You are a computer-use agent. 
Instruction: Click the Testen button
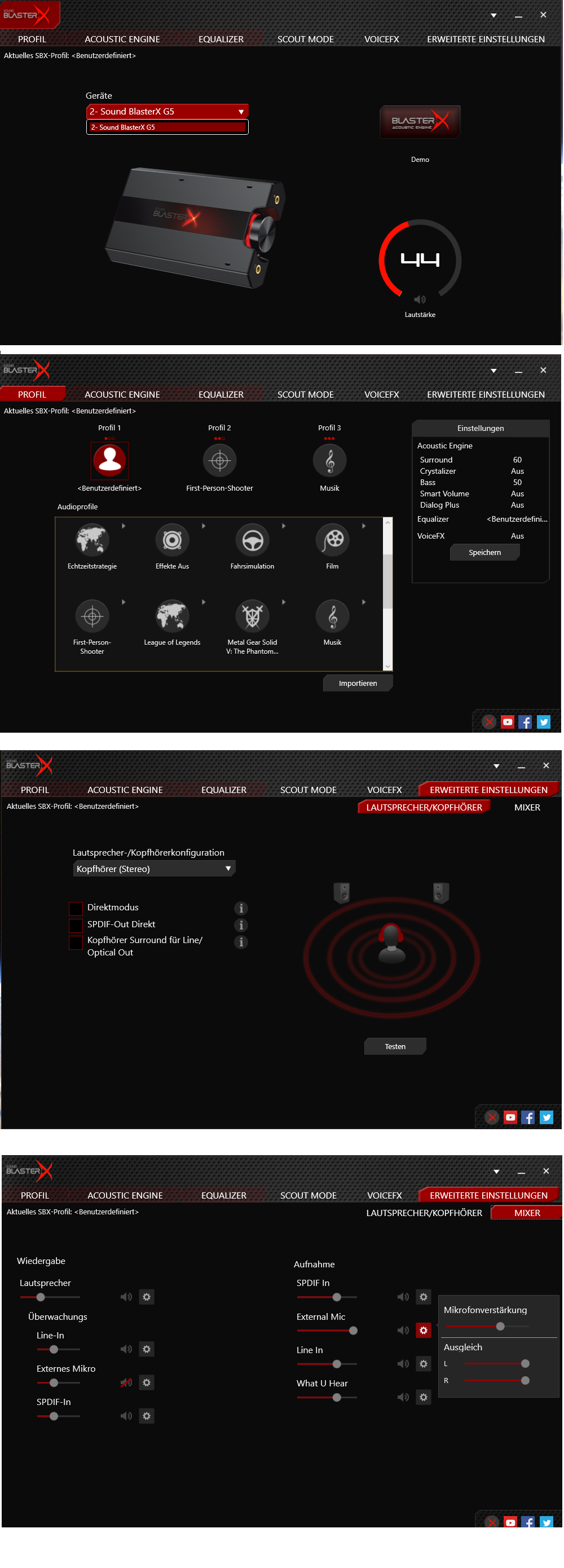click(395, 1046)
